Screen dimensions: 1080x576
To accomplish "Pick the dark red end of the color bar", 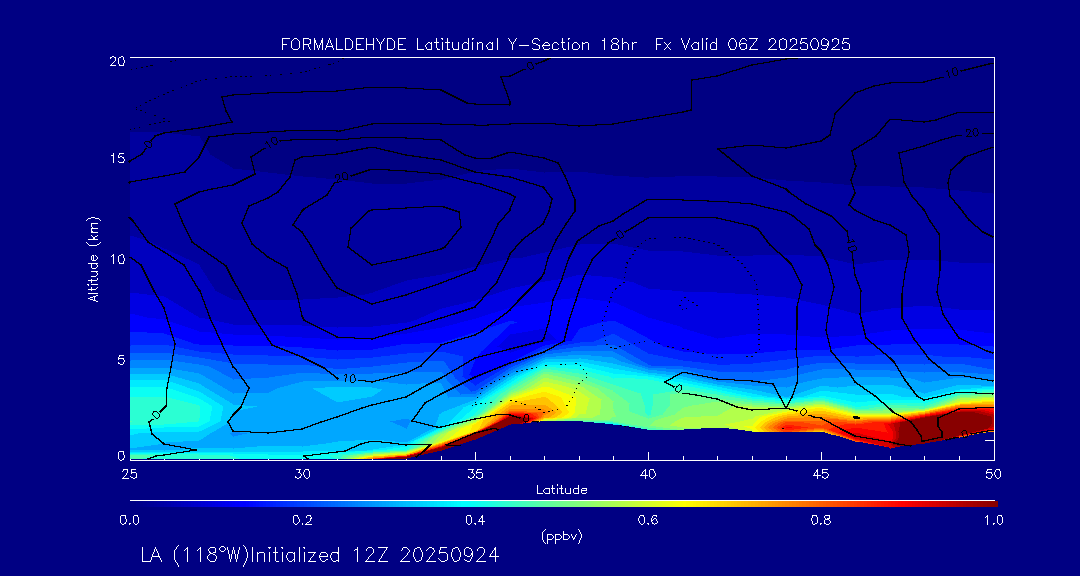I will pyautogui.click(x=985, y=502).
